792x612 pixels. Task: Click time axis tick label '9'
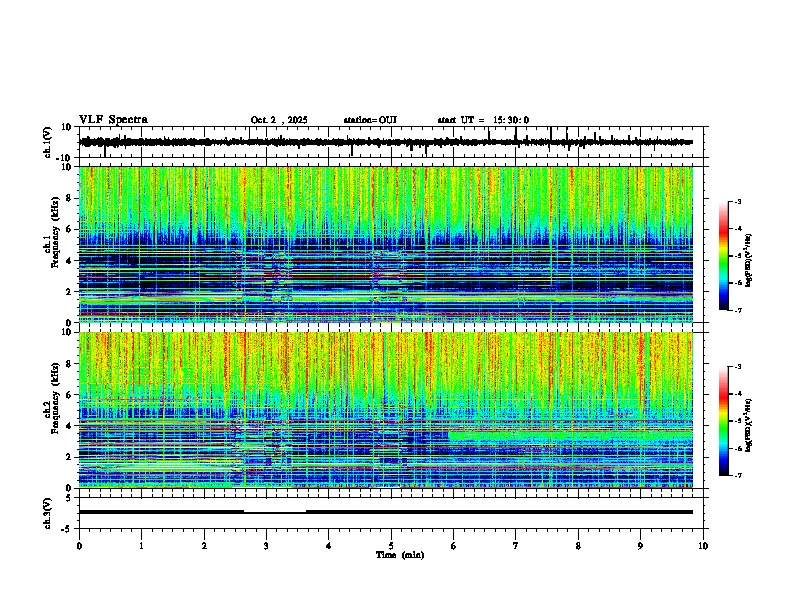[640, 546]
